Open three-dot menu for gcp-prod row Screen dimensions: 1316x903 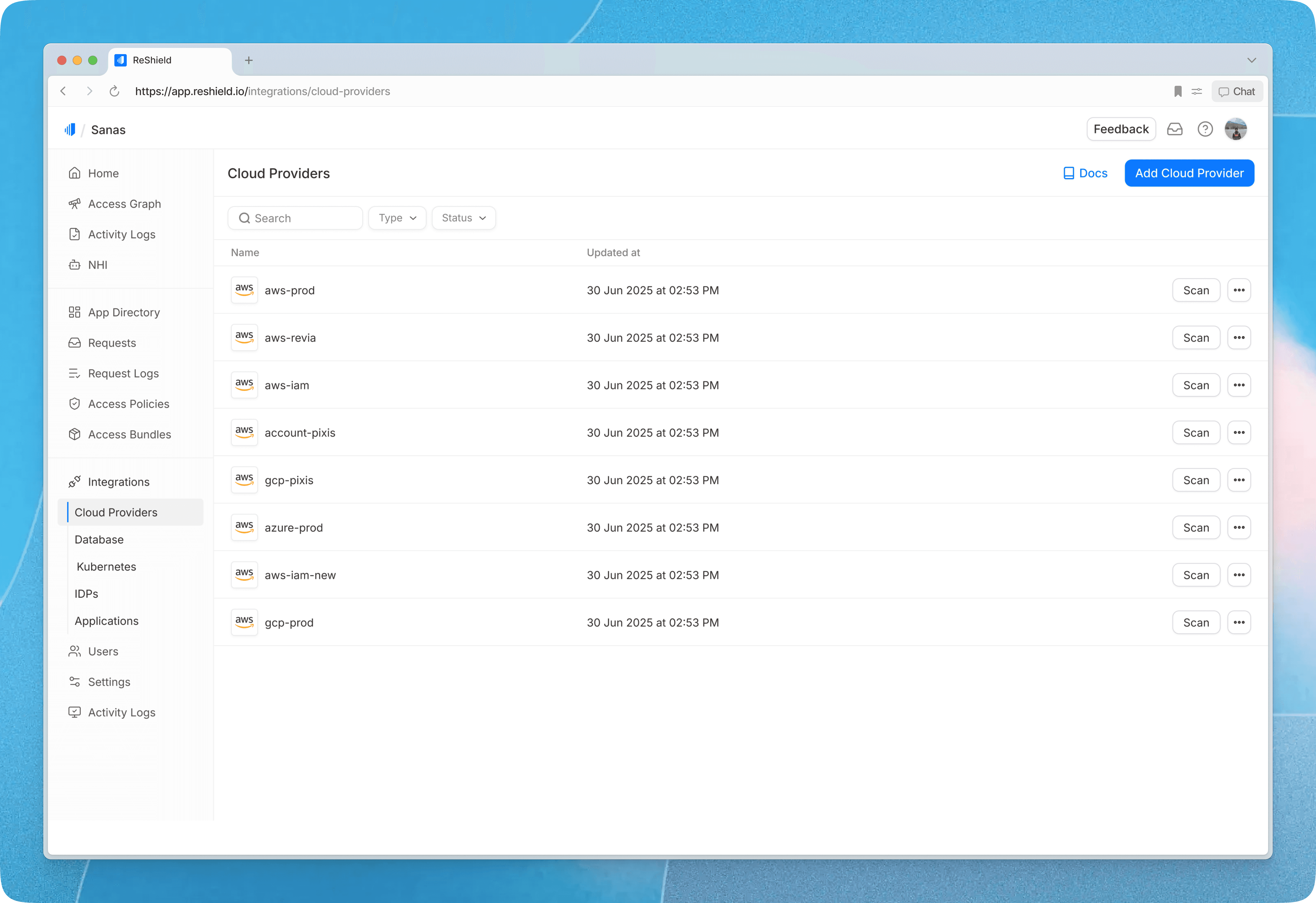1239,623
